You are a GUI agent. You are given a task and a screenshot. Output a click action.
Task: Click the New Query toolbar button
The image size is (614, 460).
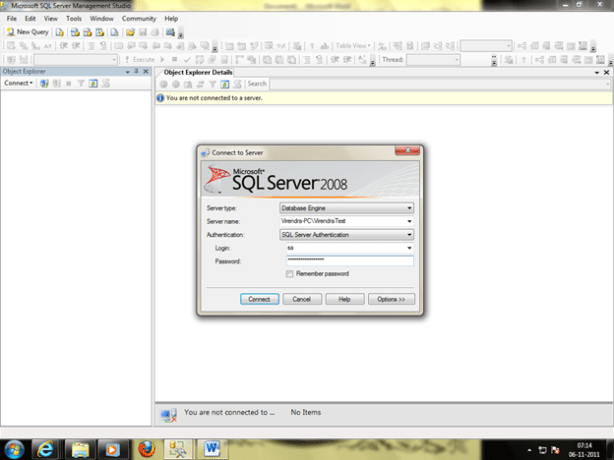point(27,32)
